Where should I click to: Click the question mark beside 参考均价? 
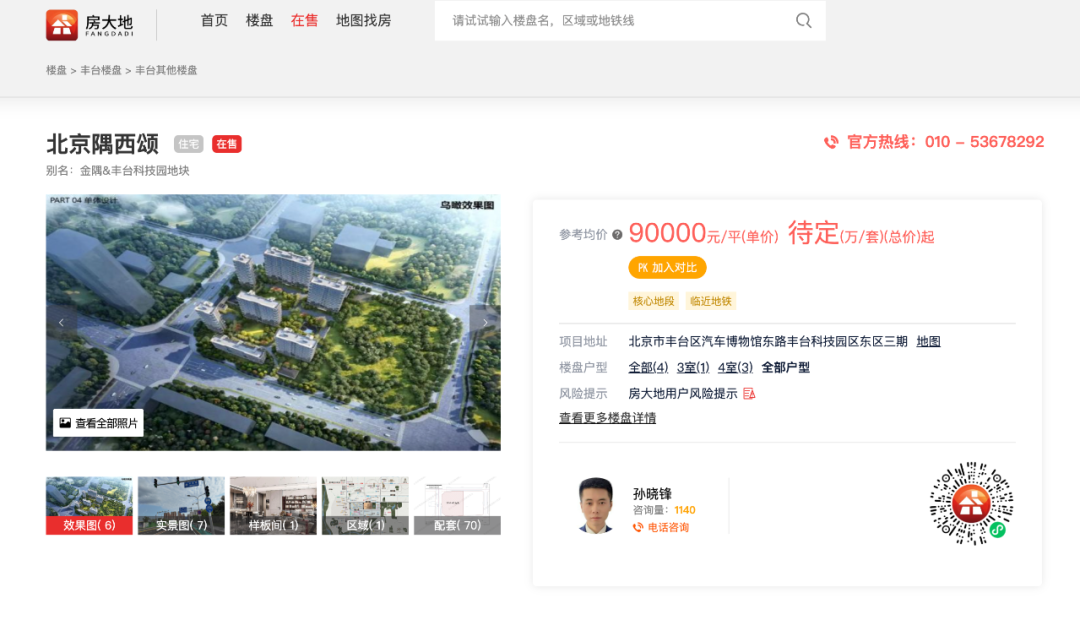[617, 235]
